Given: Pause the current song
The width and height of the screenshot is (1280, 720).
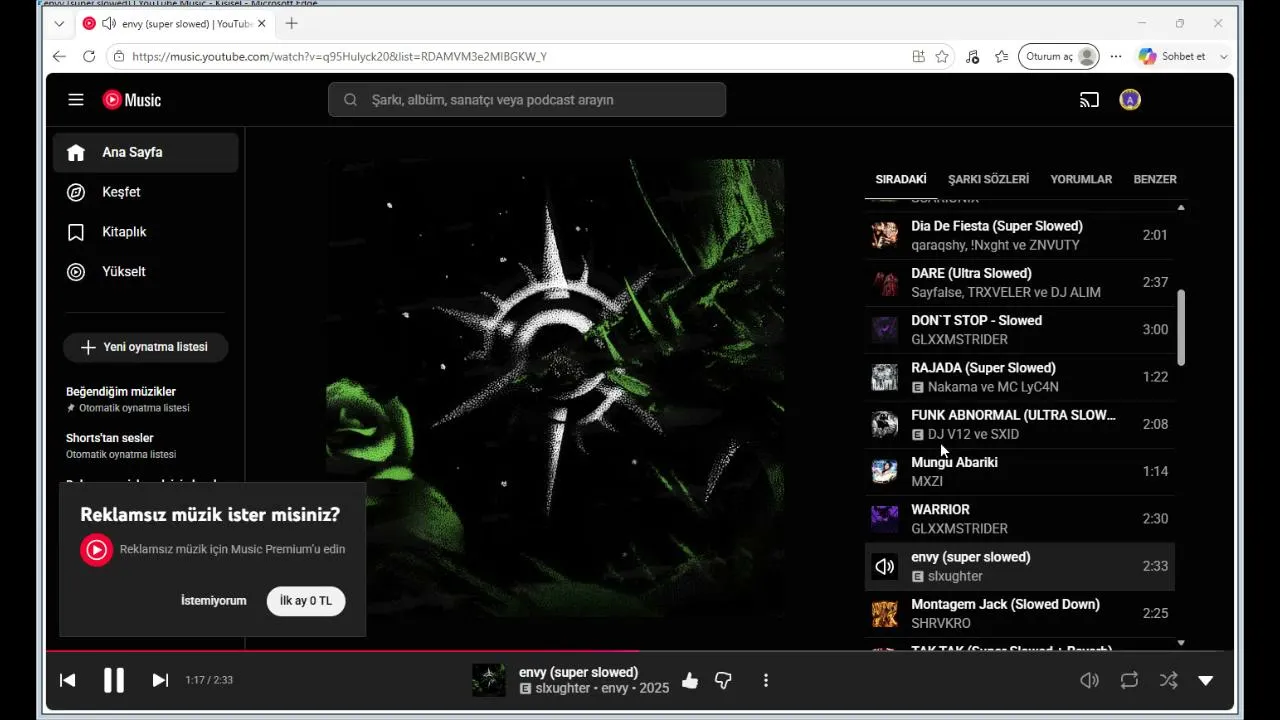Looking at the screenshot, I should pyautogui.click(x=114, y=680).
